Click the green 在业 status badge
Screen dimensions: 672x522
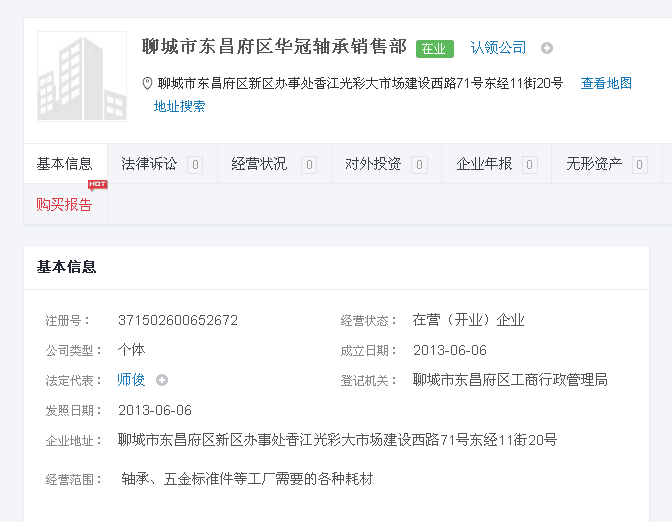point(435,48)
